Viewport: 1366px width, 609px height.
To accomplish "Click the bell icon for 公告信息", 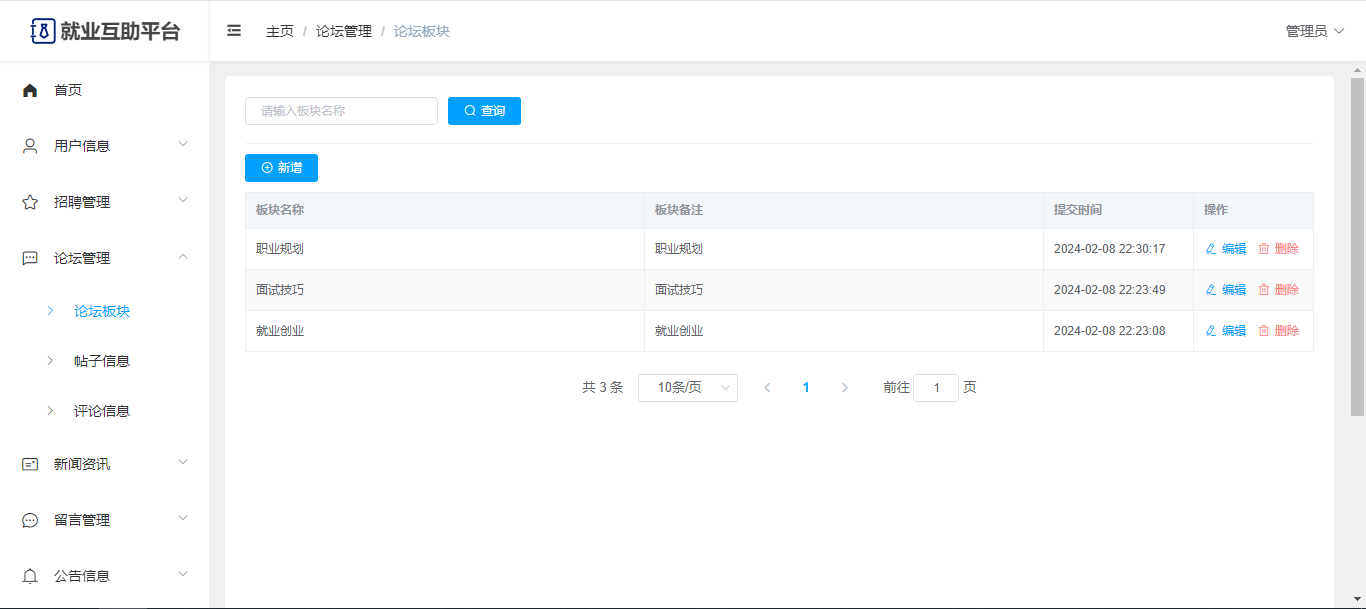I will click(30, 576).
